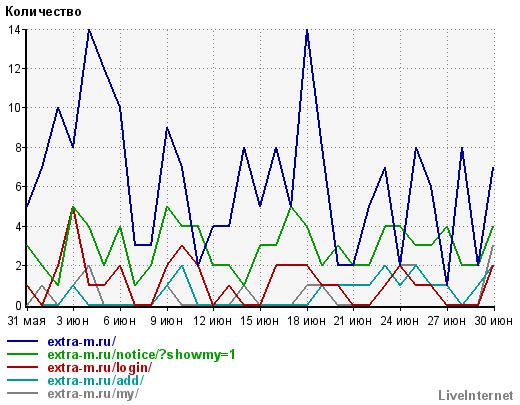Click the 9 июн date label
The image size is (520, 405).
[166, 321]
